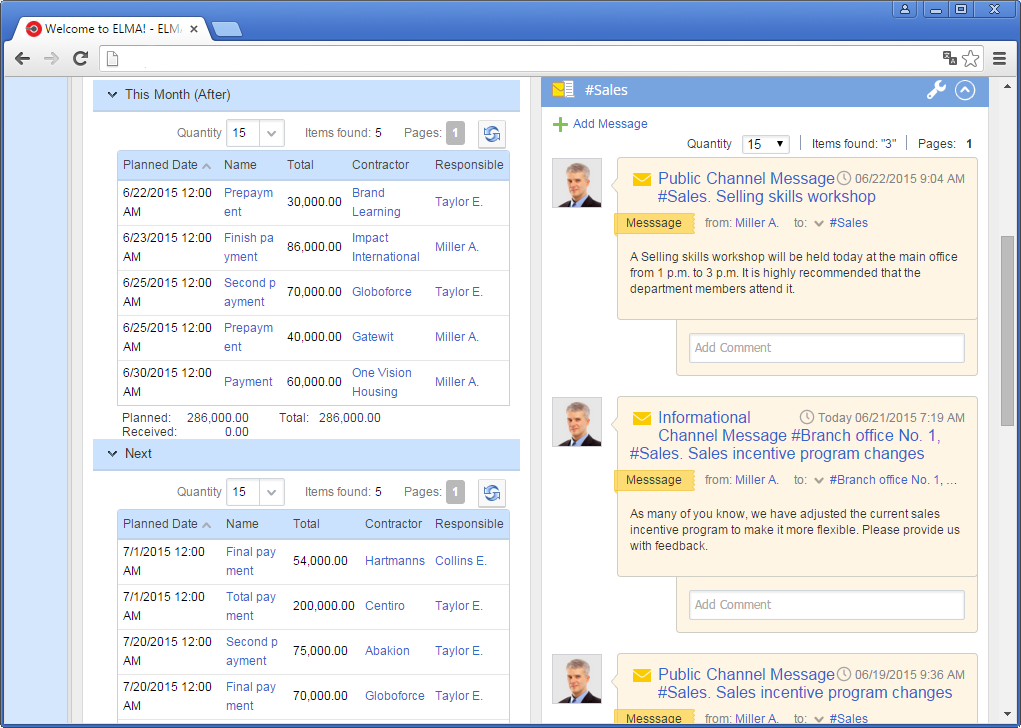Open the Gatewit contractor link
This screenshot has width=1021, height=728.
tap(372, 337)
